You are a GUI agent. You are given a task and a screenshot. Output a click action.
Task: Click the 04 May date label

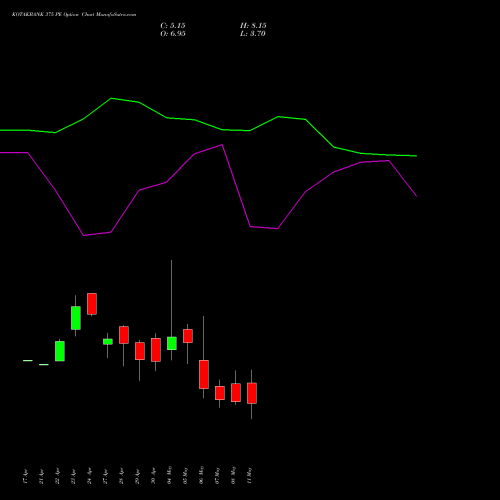(x=170, y=475)
